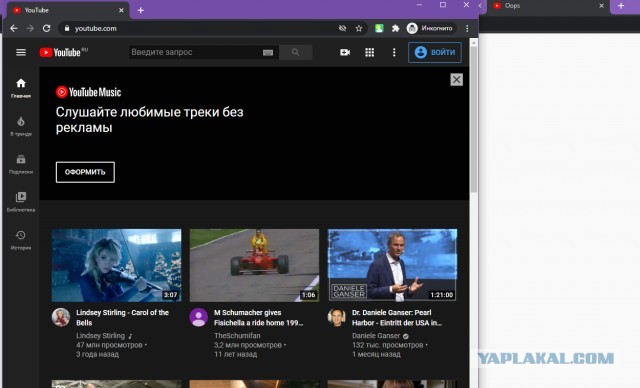
Task: Click the browser back arrow
Action: point(13,28)
